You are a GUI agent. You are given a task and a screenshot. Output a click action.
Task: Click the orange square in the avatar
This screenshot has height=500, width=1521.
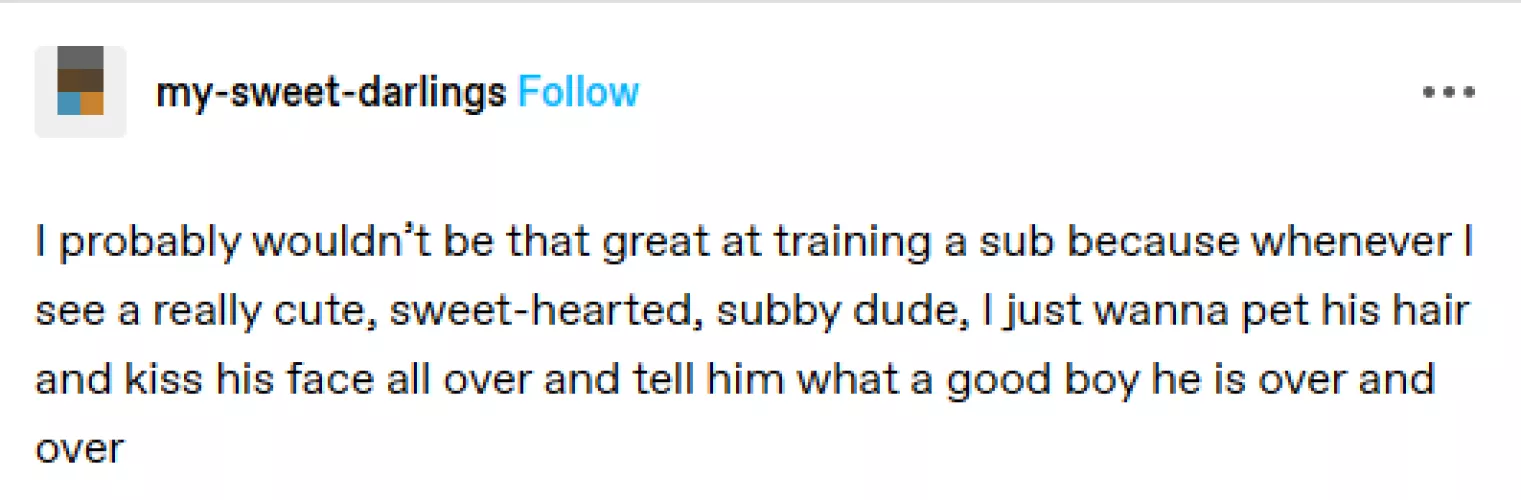92,104
